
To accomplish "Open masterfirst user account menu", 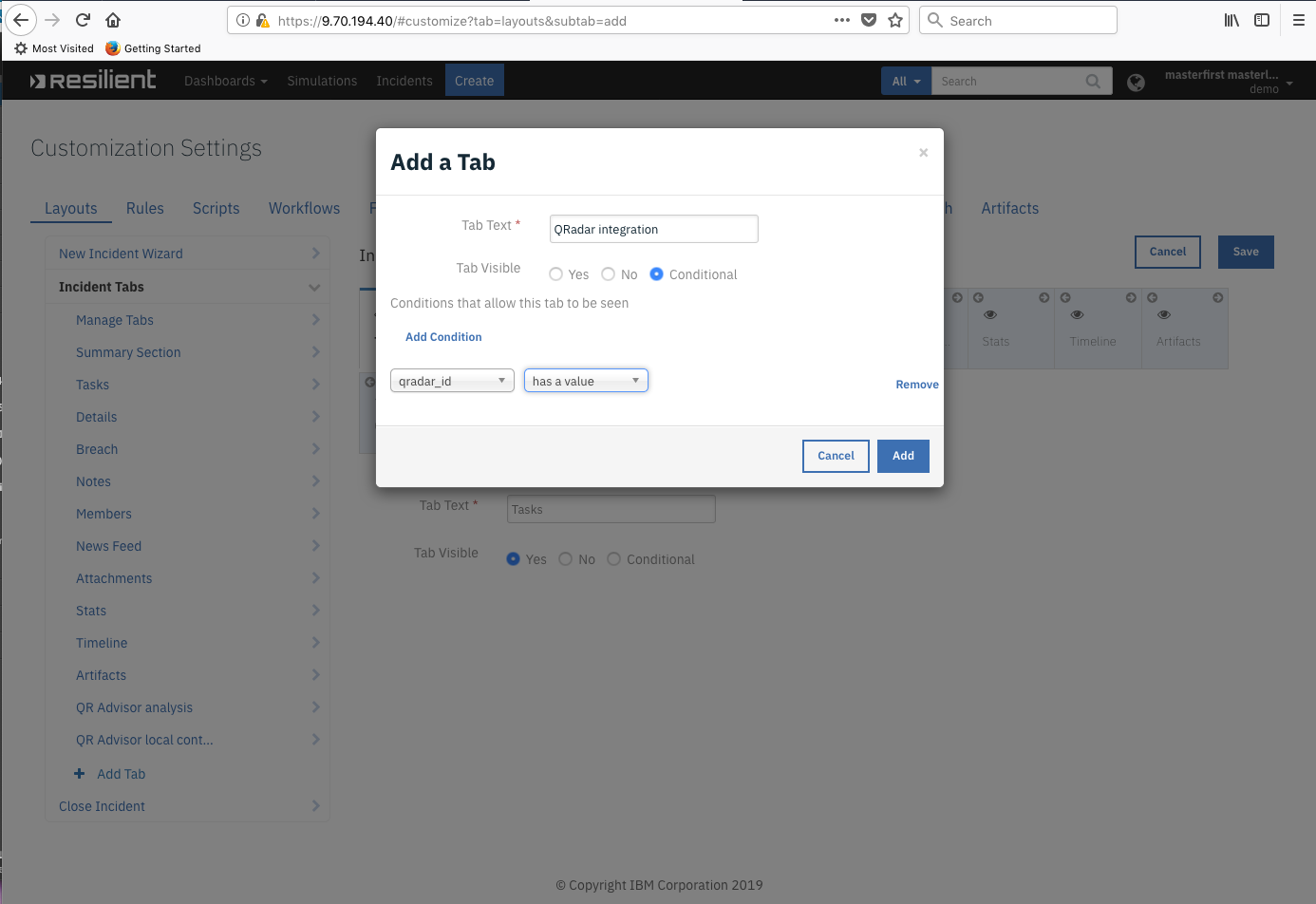I will (1229, 82).
